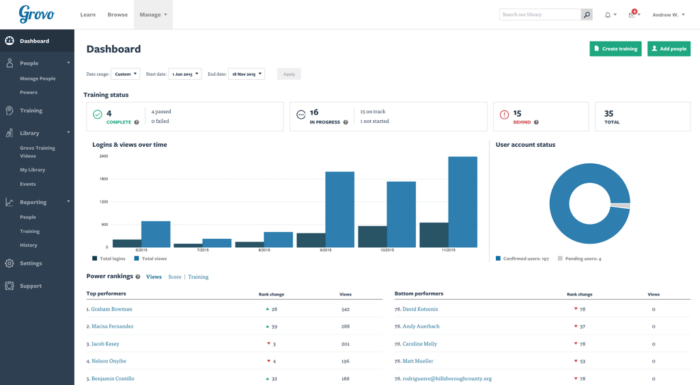Click the Dashboard gauge icon in sidebar
The height and width of the screenshot is (385, 700).
click(x=9, y=41)
